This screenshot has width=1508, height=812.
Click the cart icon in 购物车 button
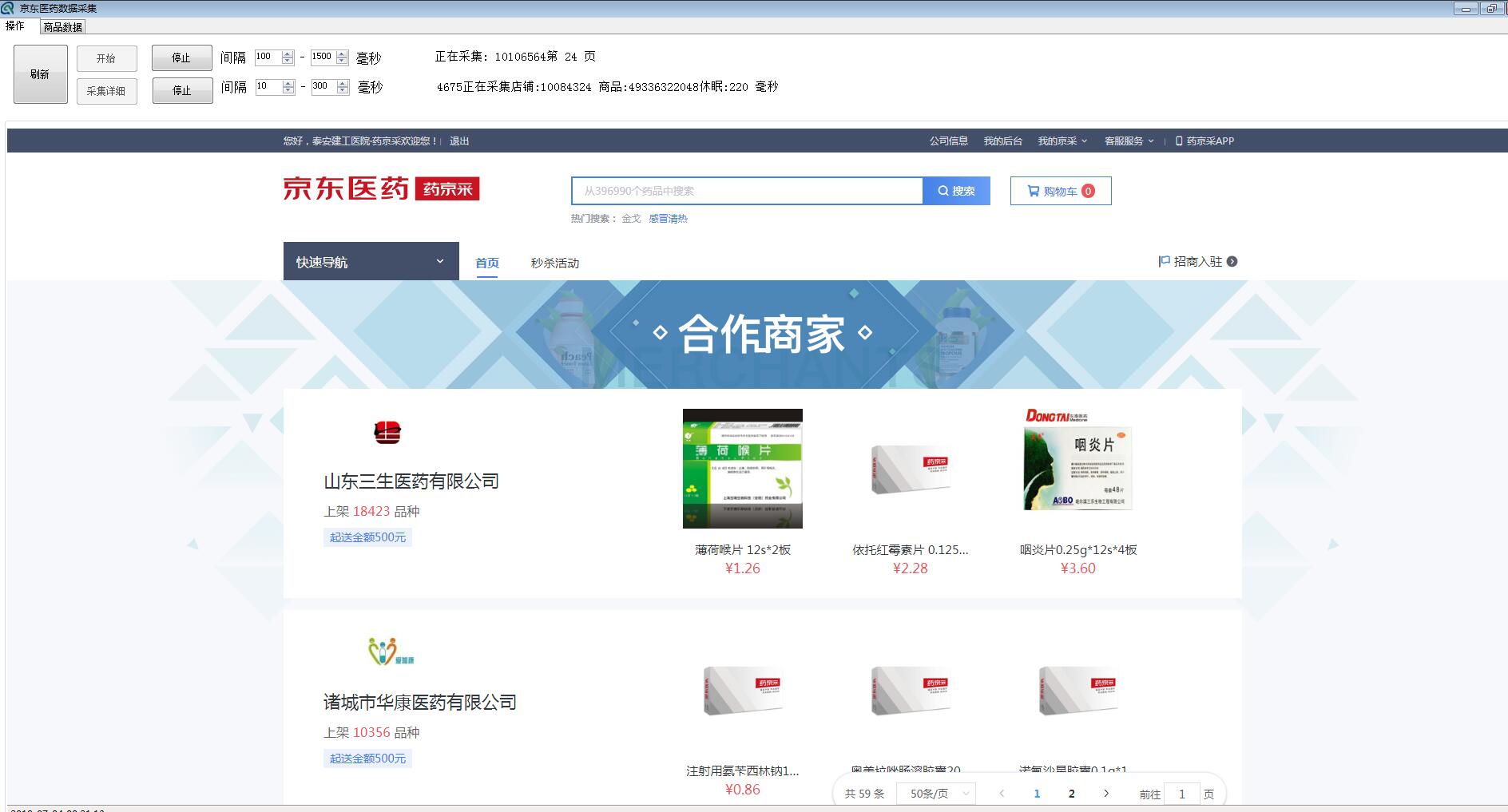pos(1034,191)
